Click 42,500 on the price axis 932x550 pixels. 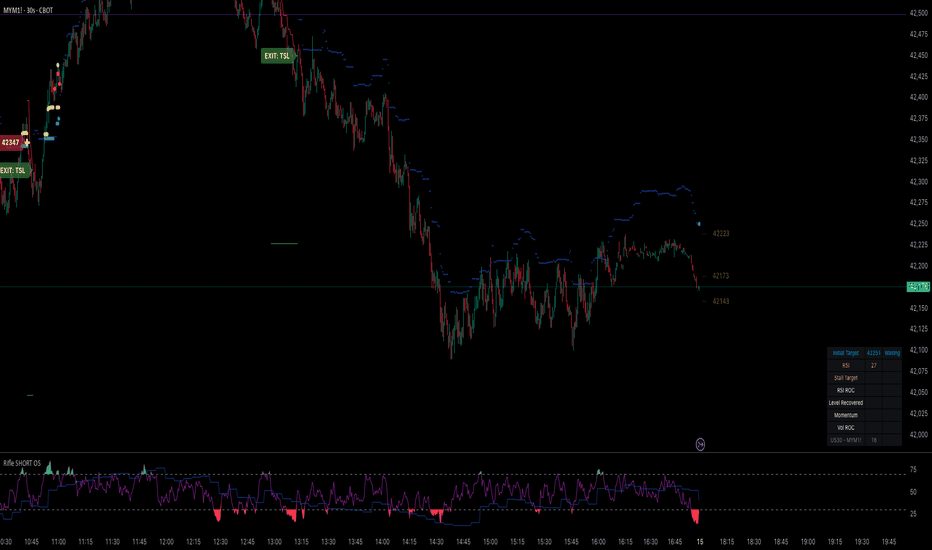918,13
